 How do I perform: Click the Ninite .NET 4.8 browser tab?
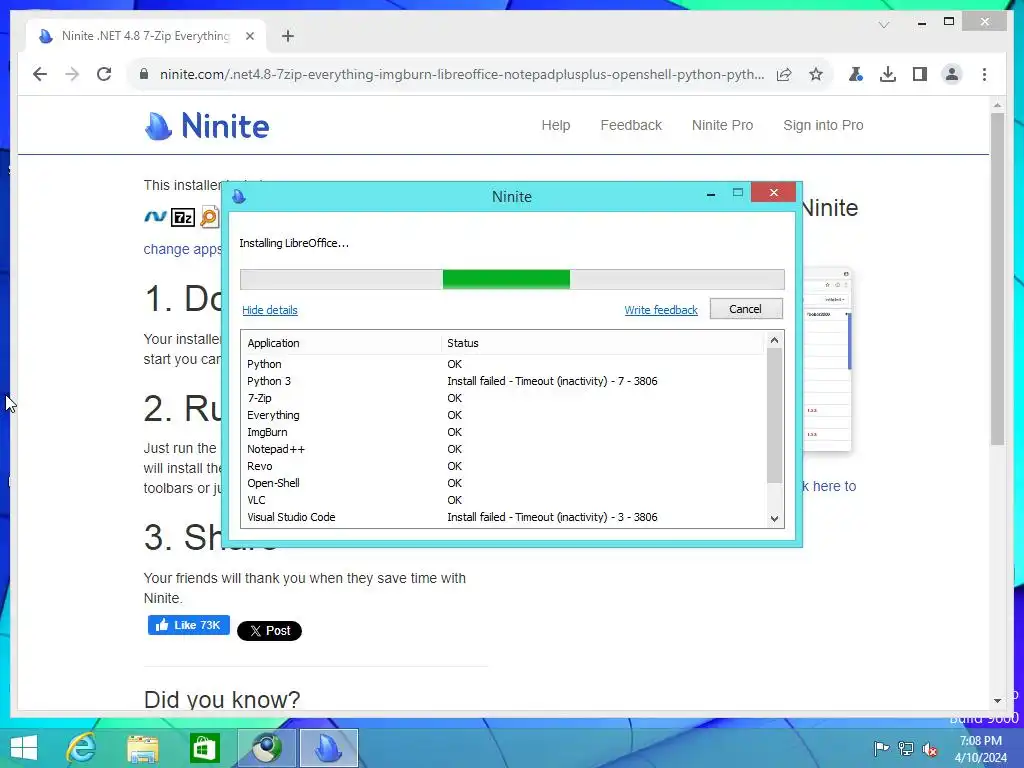146,36
